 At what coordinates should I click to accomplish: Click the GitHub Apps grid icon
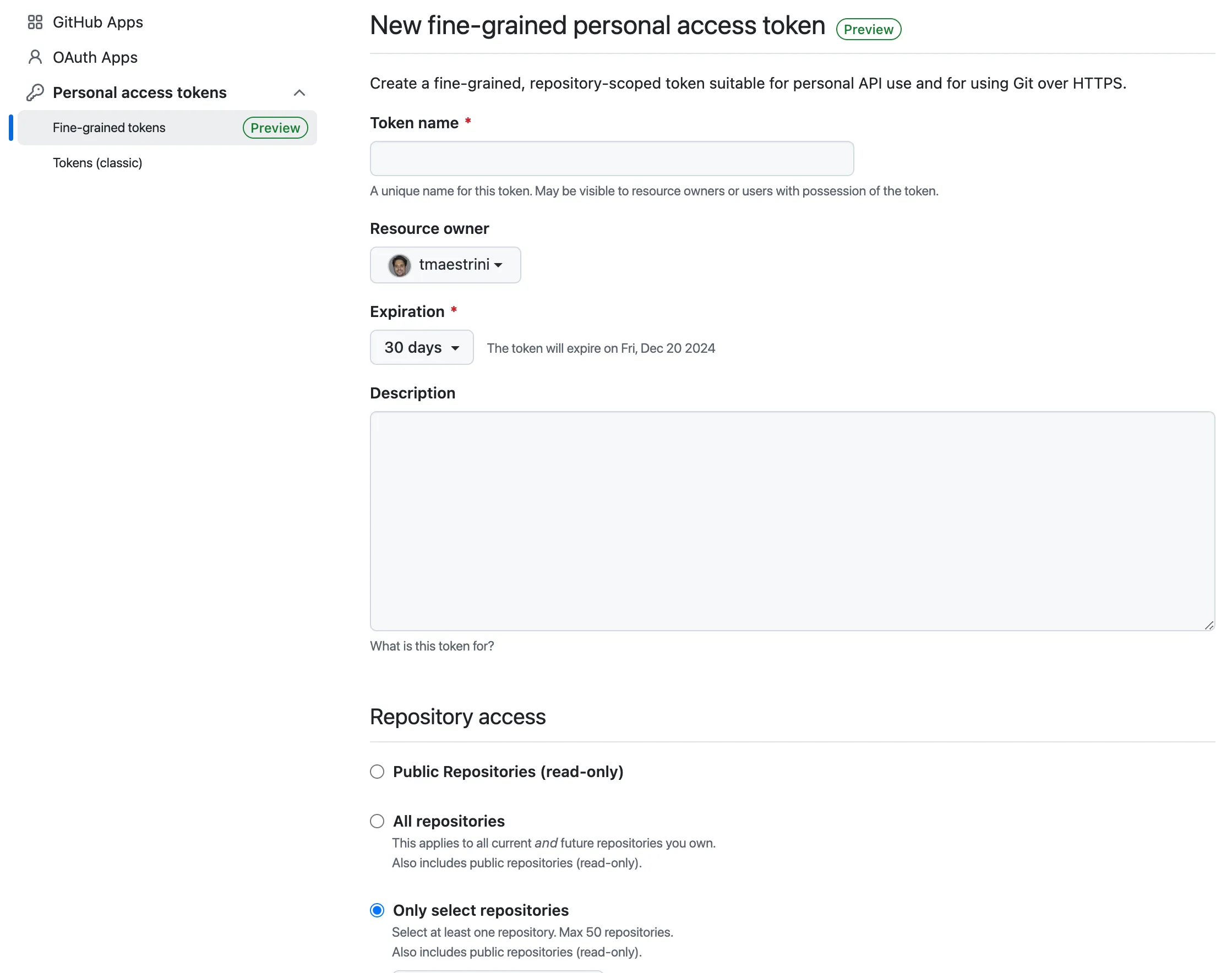(x=34, y=22)
